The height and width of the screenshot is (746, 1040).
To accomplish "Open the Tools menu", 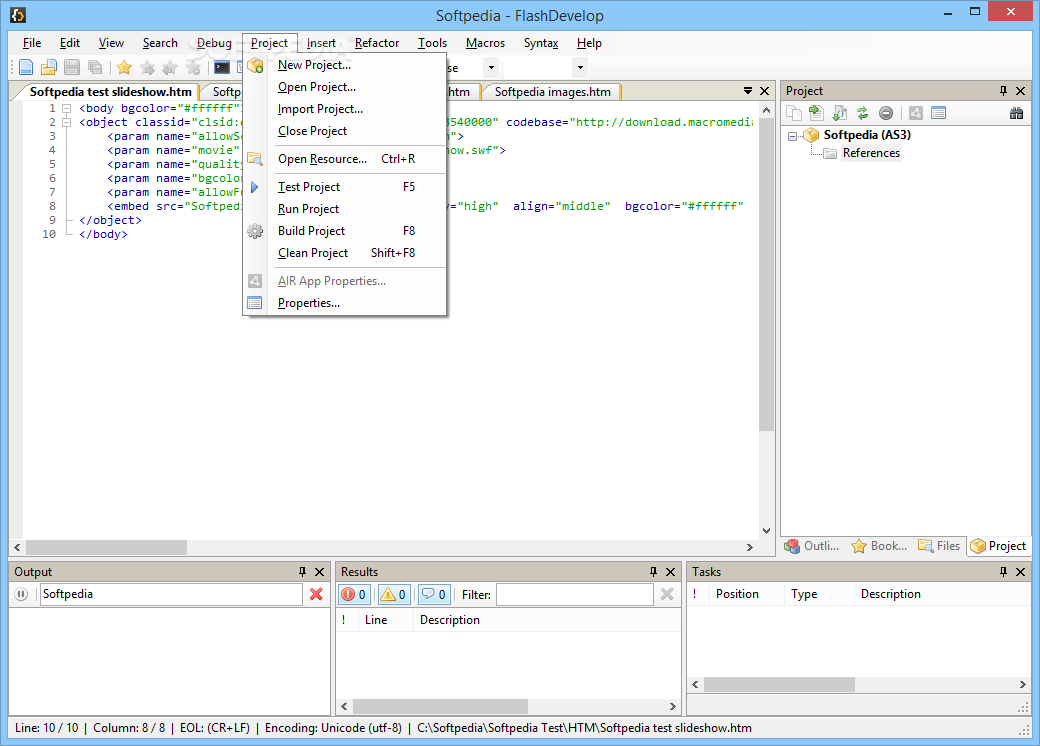I will 432,43.
